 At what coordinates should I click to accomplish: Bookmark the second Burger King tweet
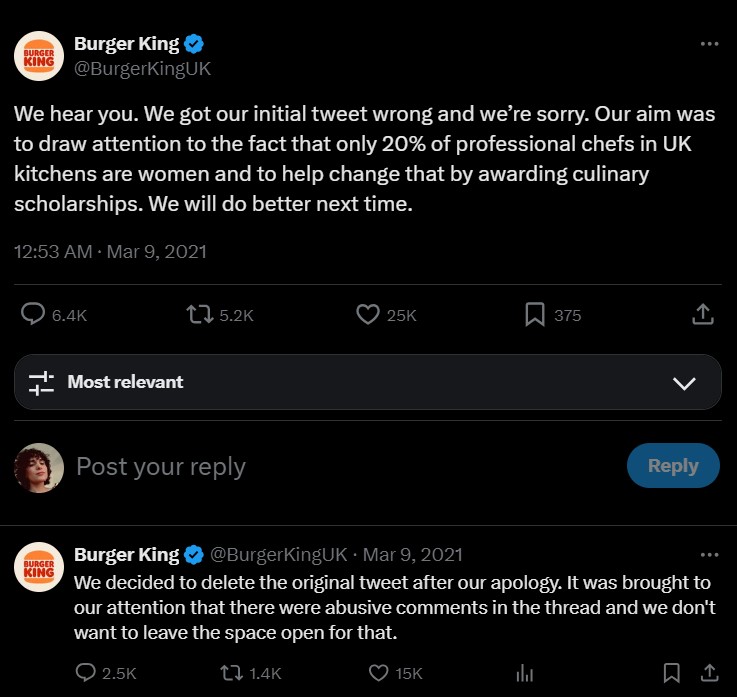click(x=672, y=673)
